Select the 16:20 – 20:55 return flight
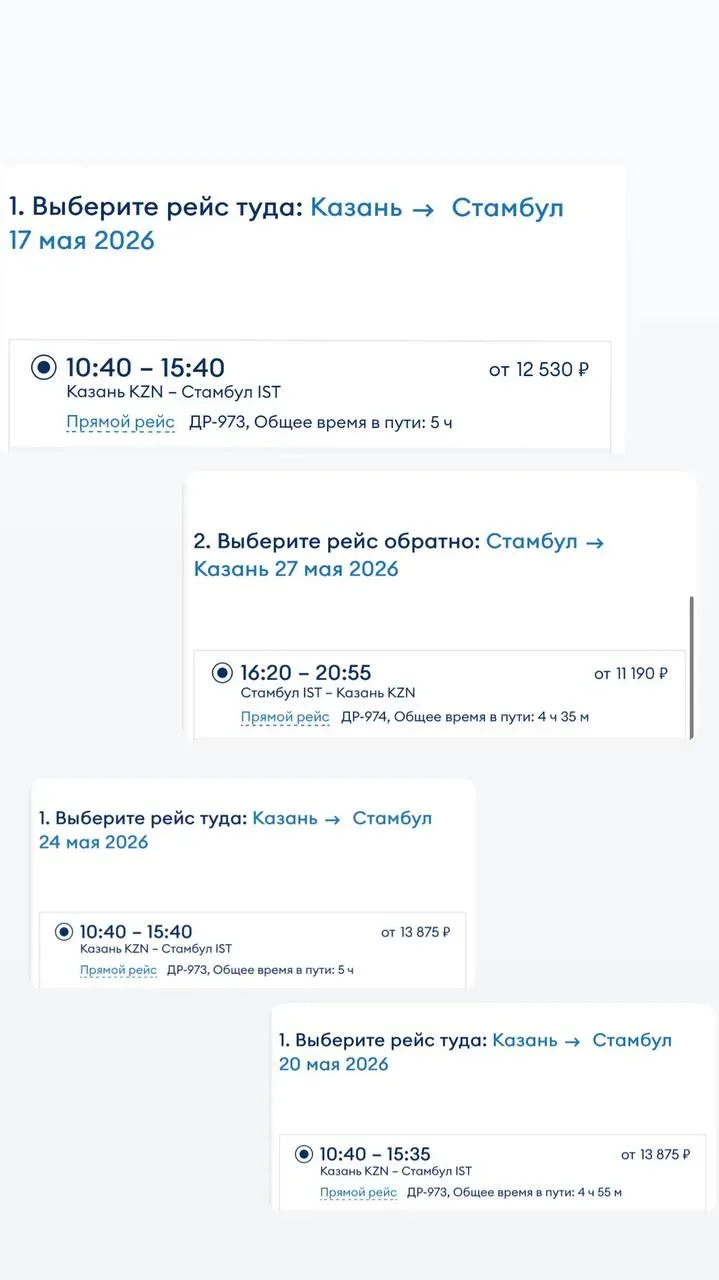The image size is (719, 1280). pos(222,673)
